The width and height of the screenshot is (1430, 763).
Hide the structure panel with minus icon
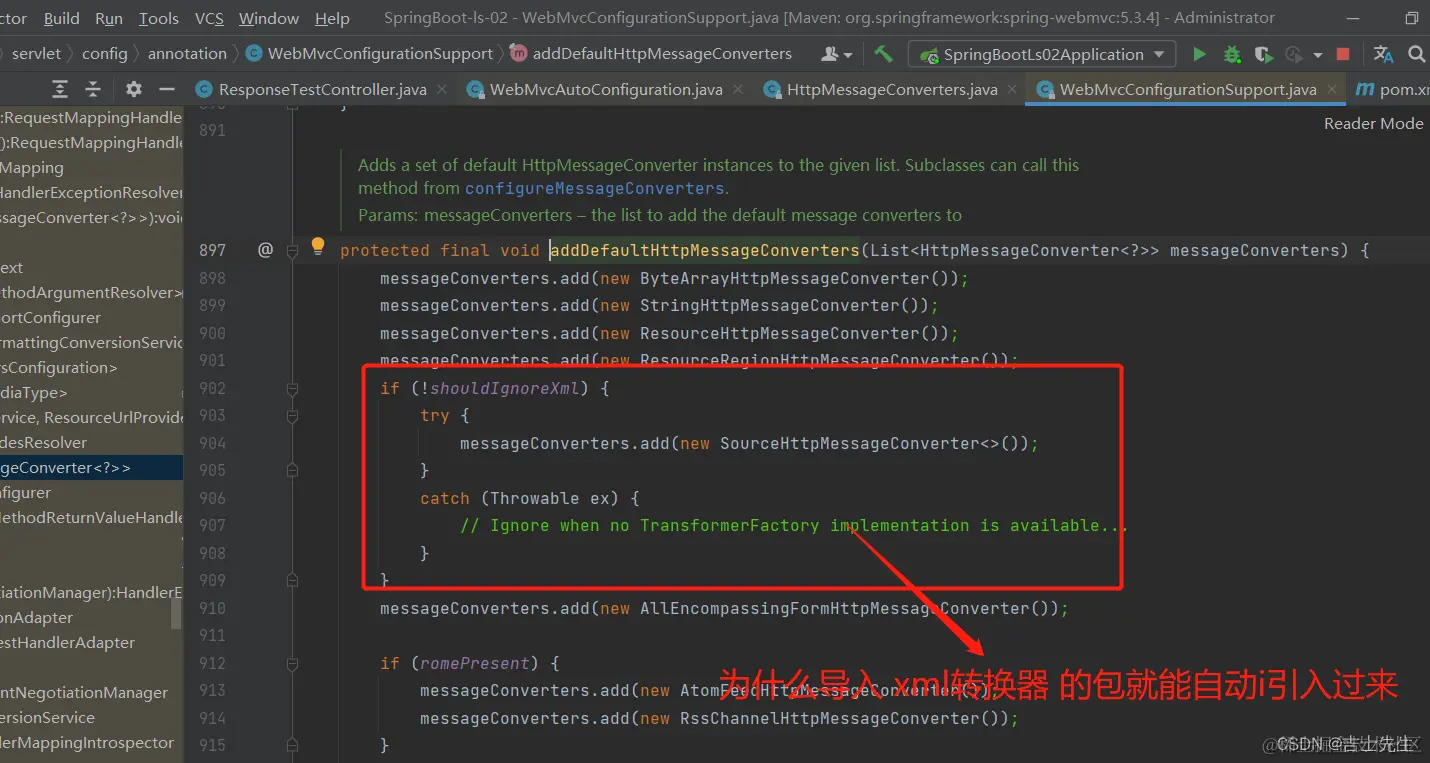[167, 89]
